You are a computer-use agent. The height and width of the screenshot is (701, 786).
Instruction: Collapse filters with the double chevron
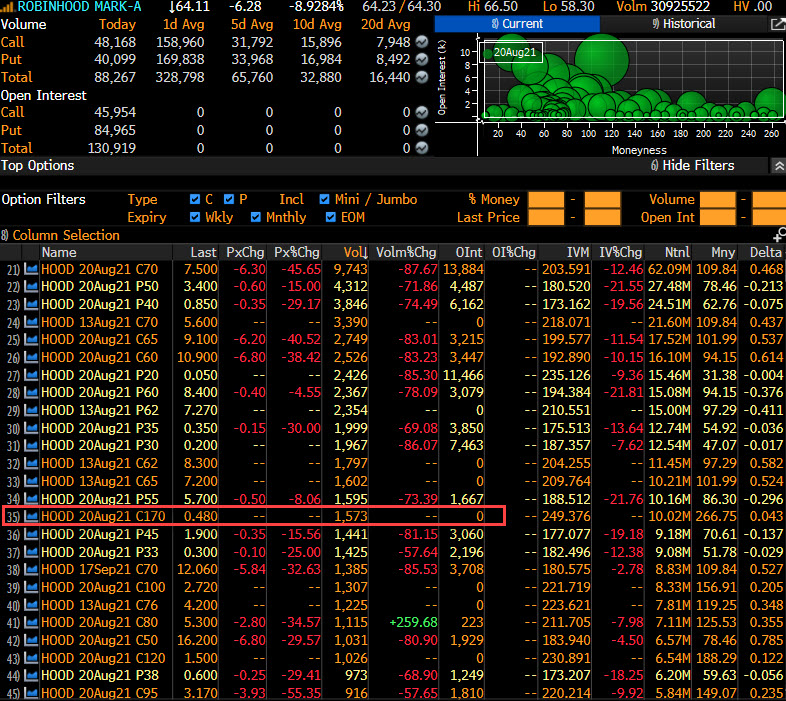pyautogui.click(x=778, y=165)
